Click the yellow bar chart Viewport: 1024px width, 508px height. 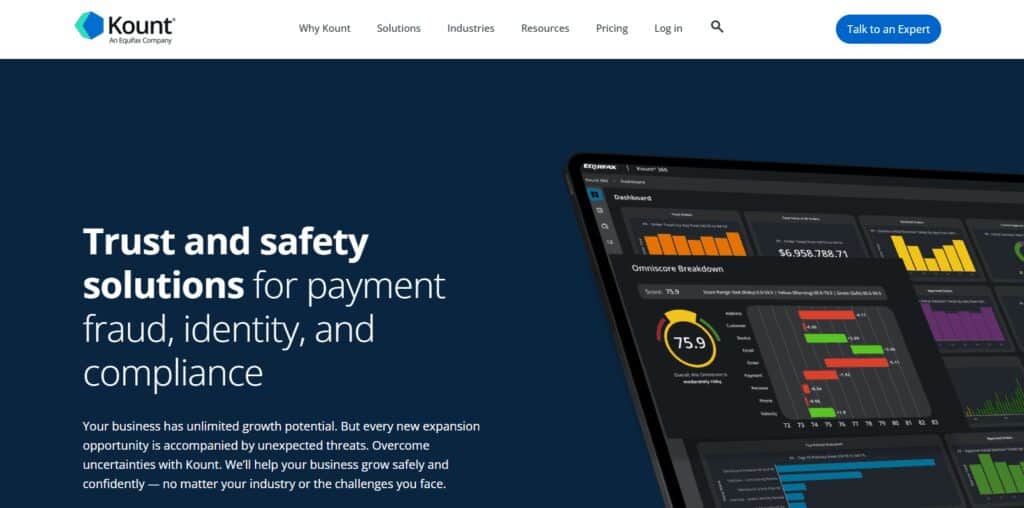pos(933,253)
